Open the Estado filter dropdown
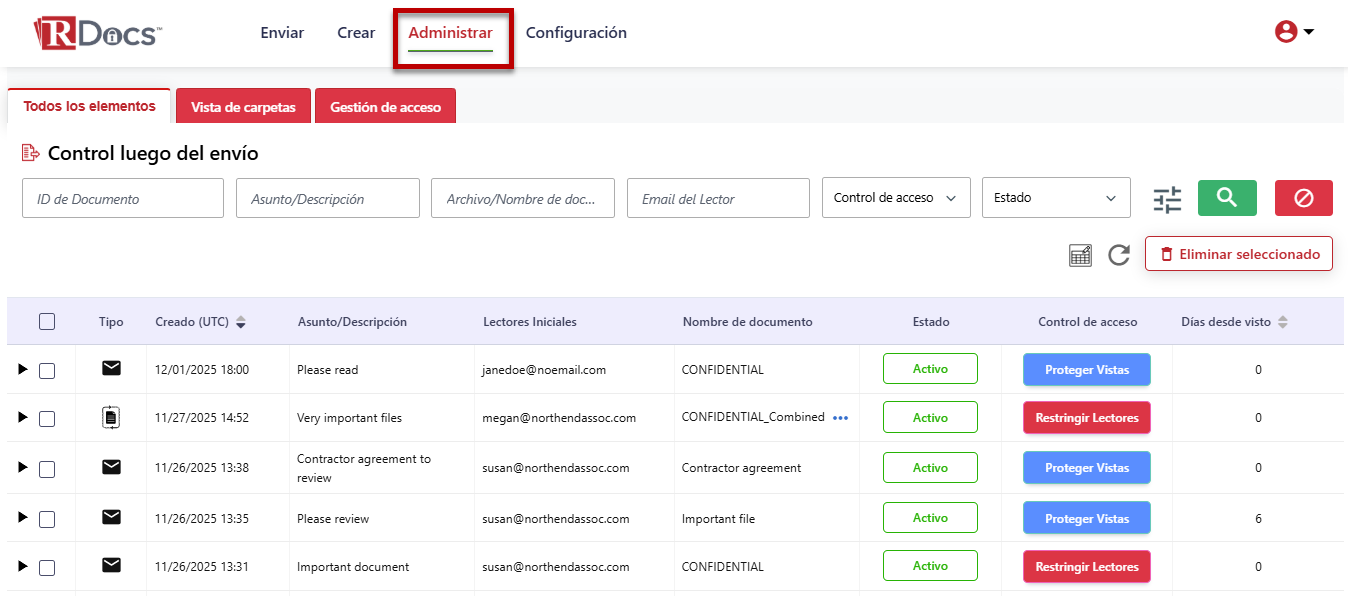1348x596 pixels. click(1055, 198)
